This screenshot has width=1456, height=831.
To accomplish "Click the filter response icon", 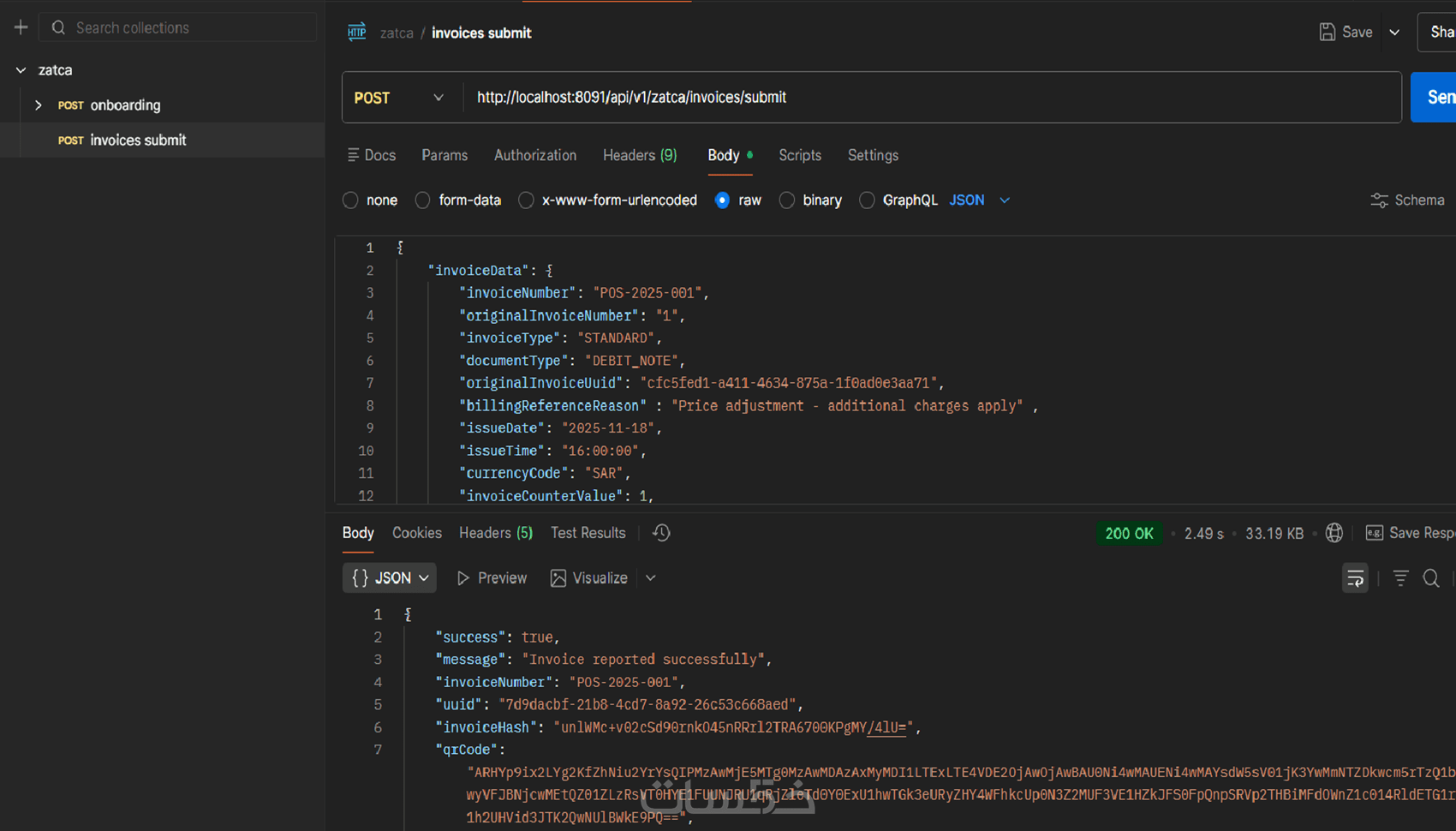I will point(1400,578).
